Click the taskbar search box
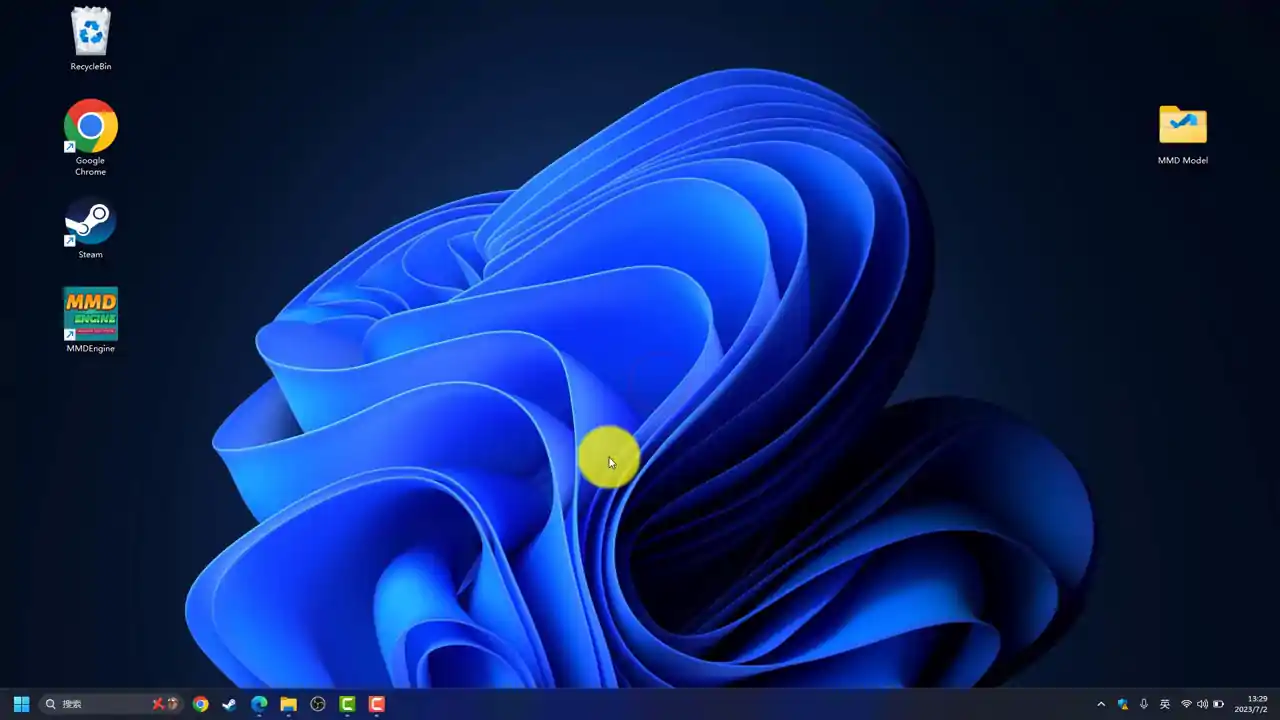 [x=111, y=704]
